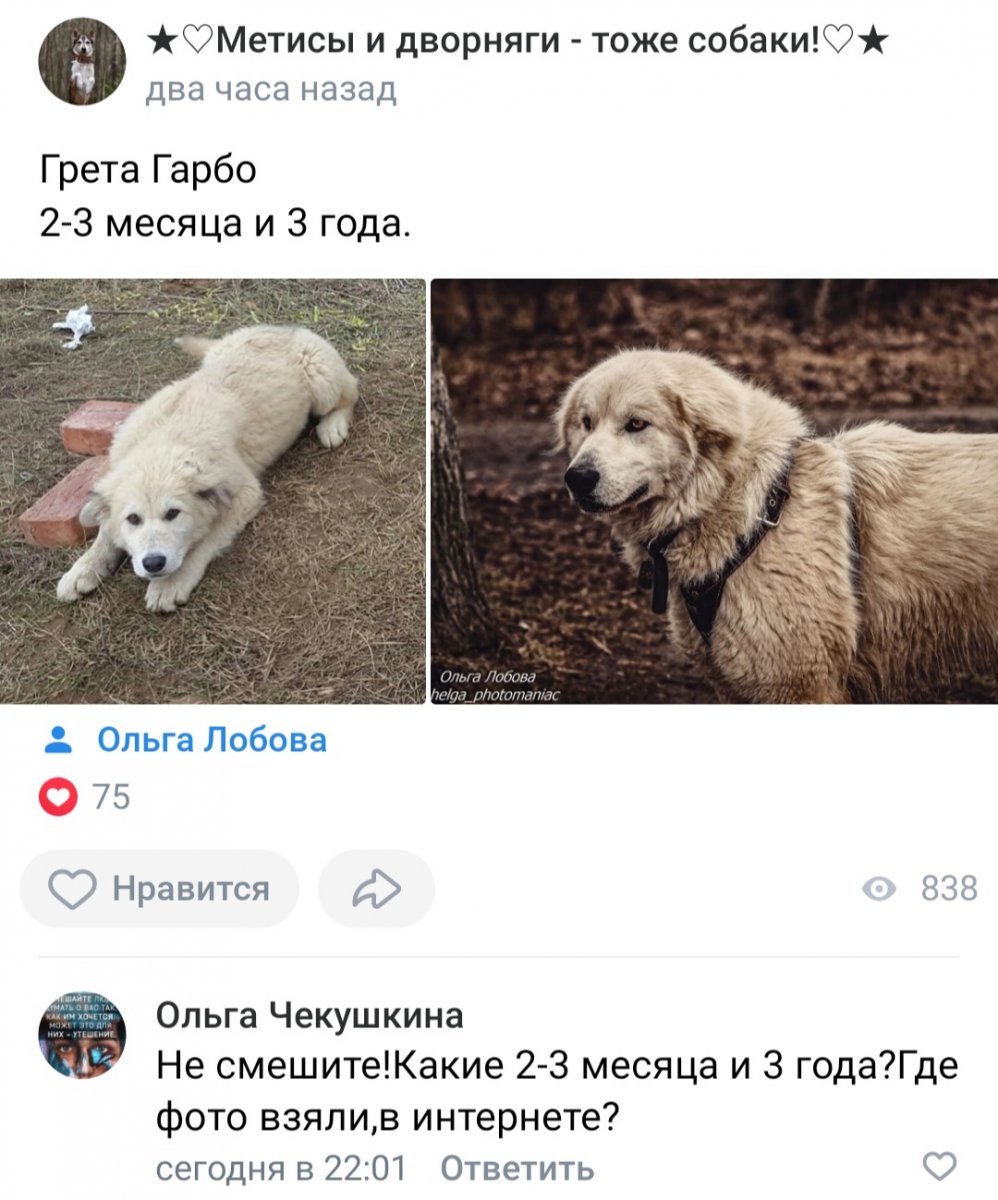Viewport: 998px width, 1200px height.
Task: Open Ольга Чекушкина commenter avatar
Action: [x=82, y=1035]
